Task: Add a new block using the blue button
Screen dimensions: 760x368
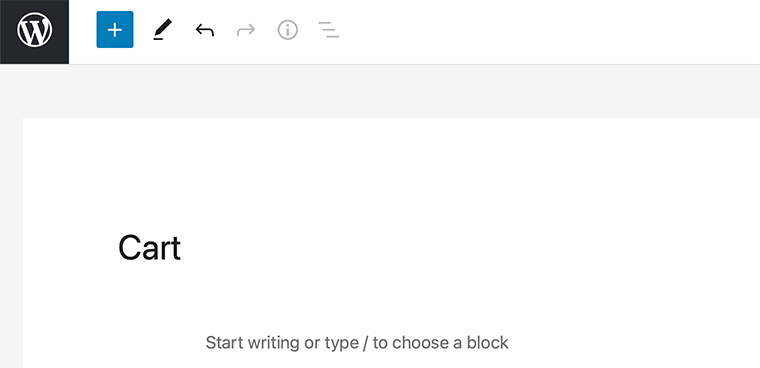Action: click(x=115, y=30)
